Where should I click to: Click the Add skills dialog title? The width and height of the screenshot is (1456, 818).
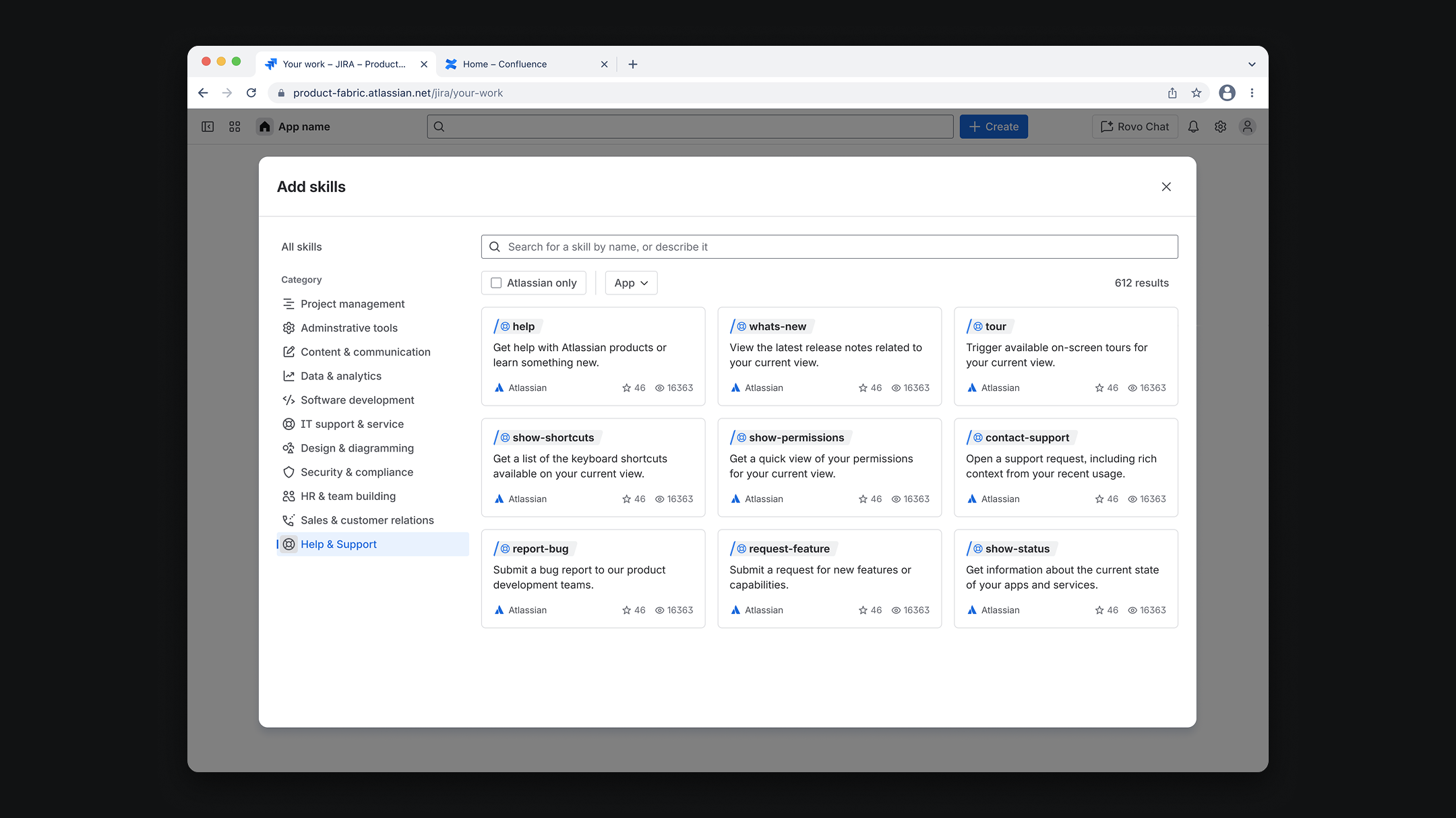(311, 187)
